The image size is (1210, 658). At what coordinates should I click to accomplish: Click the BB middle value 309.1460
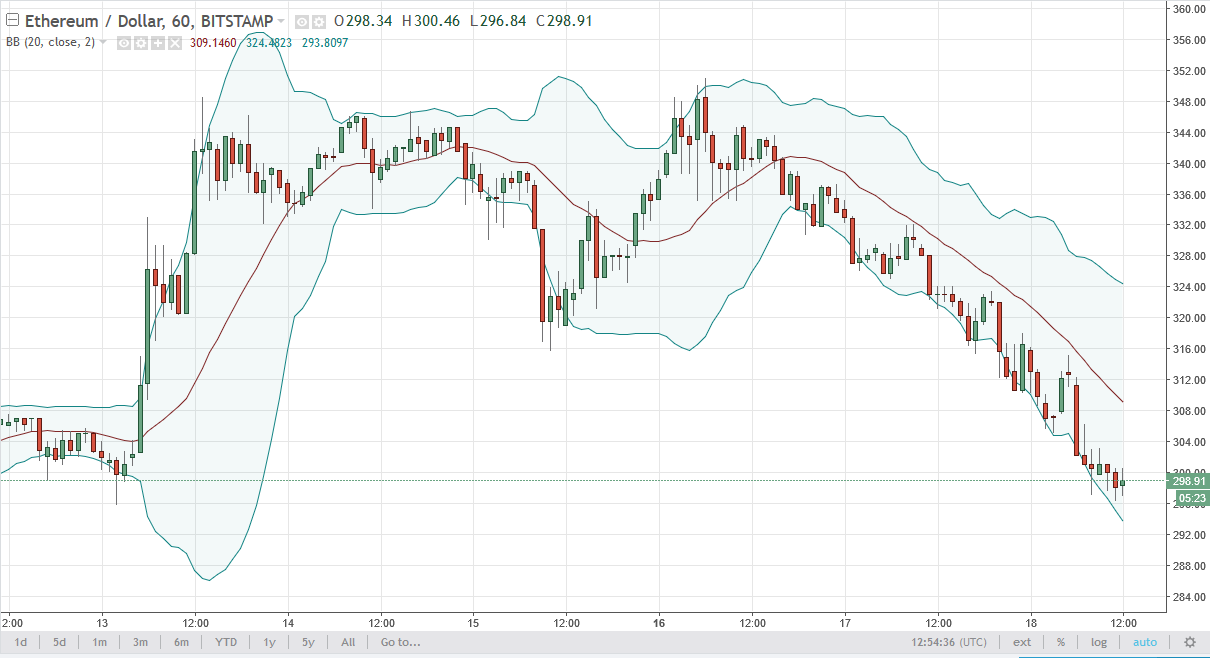click(212, 43)
